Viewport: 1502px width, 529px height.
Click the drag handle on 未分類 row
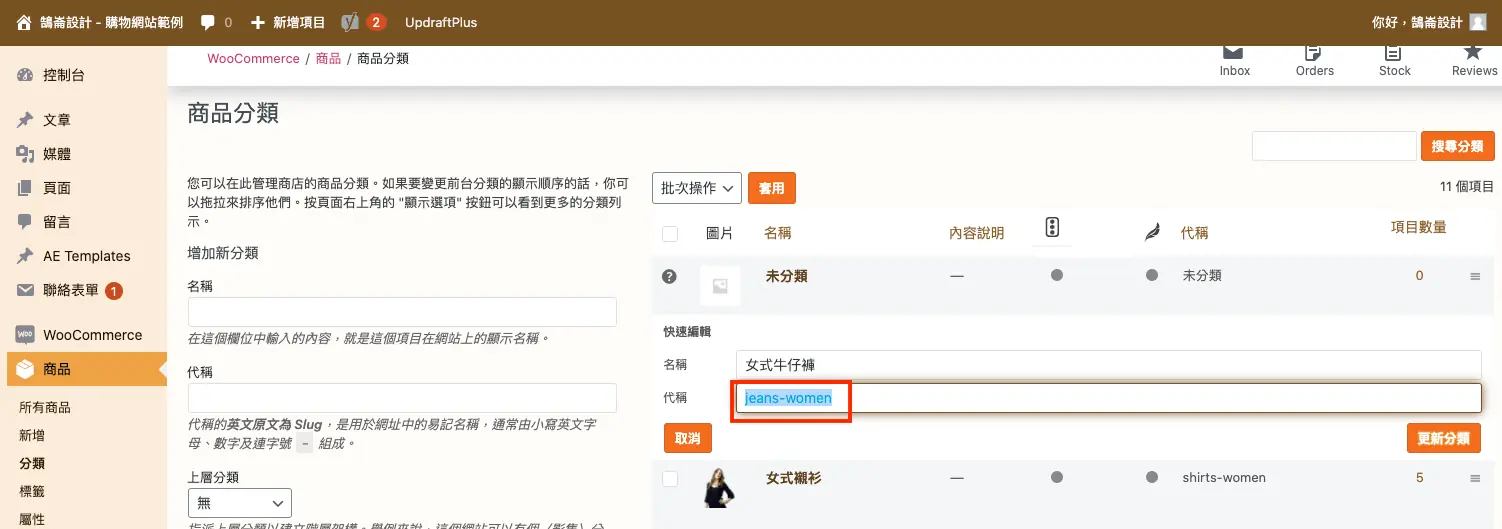1475,277
